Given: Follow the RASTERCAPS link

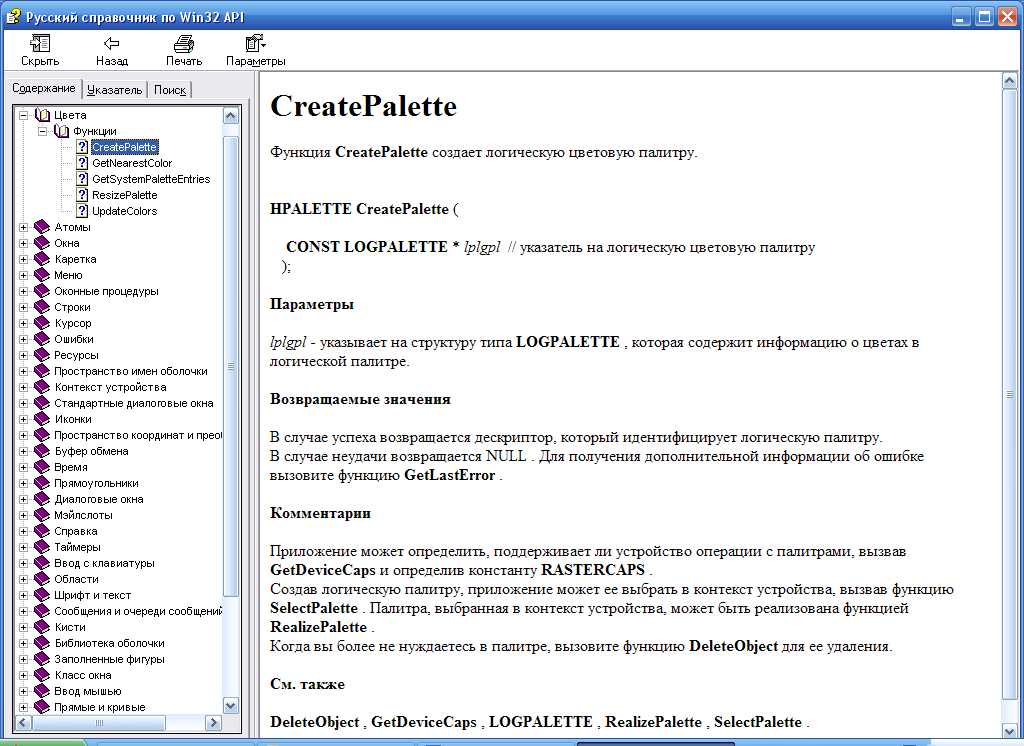Looking at the screenshot, I should click(x=593, y=570).
